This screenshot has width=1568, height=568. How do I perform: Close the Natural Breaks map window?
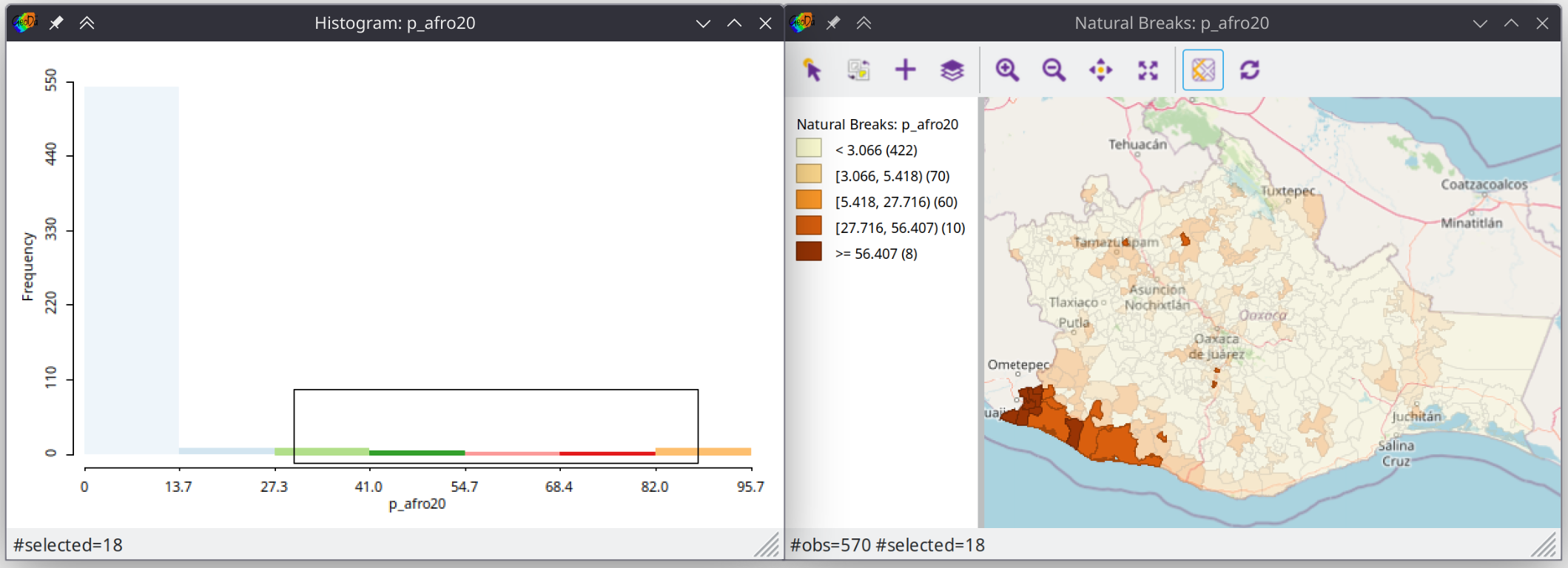click(1542, 23)
